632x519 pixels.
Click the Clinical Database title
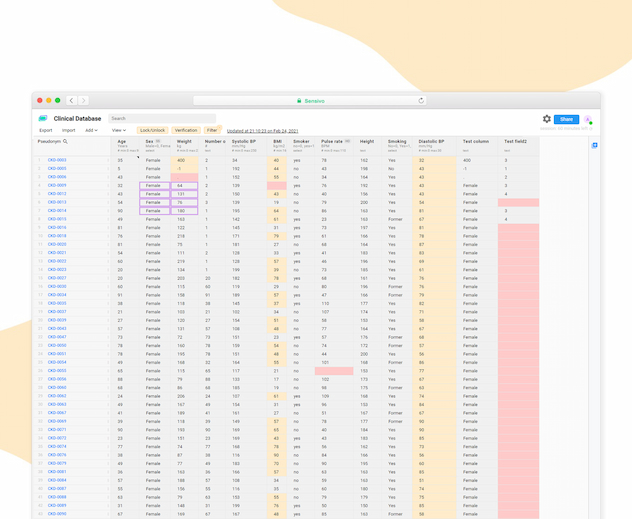coord(77,118)
